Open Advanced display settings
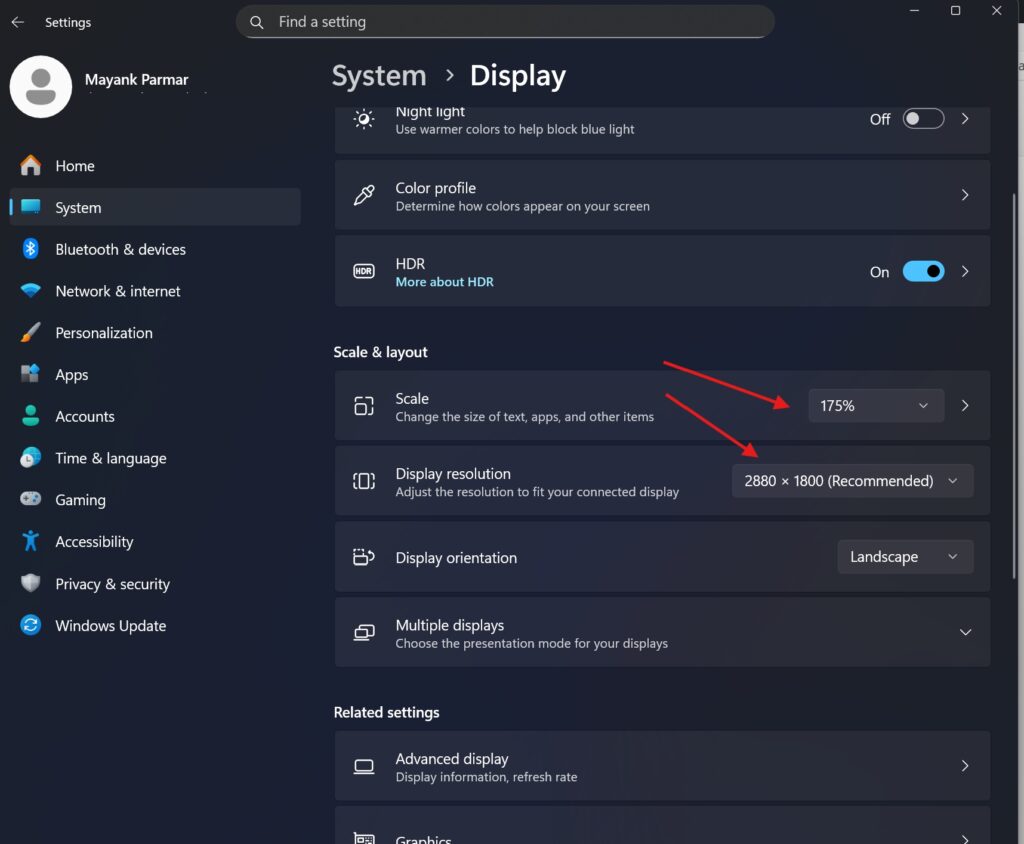This screenshot has width=1024, height=844. [662, 766]
